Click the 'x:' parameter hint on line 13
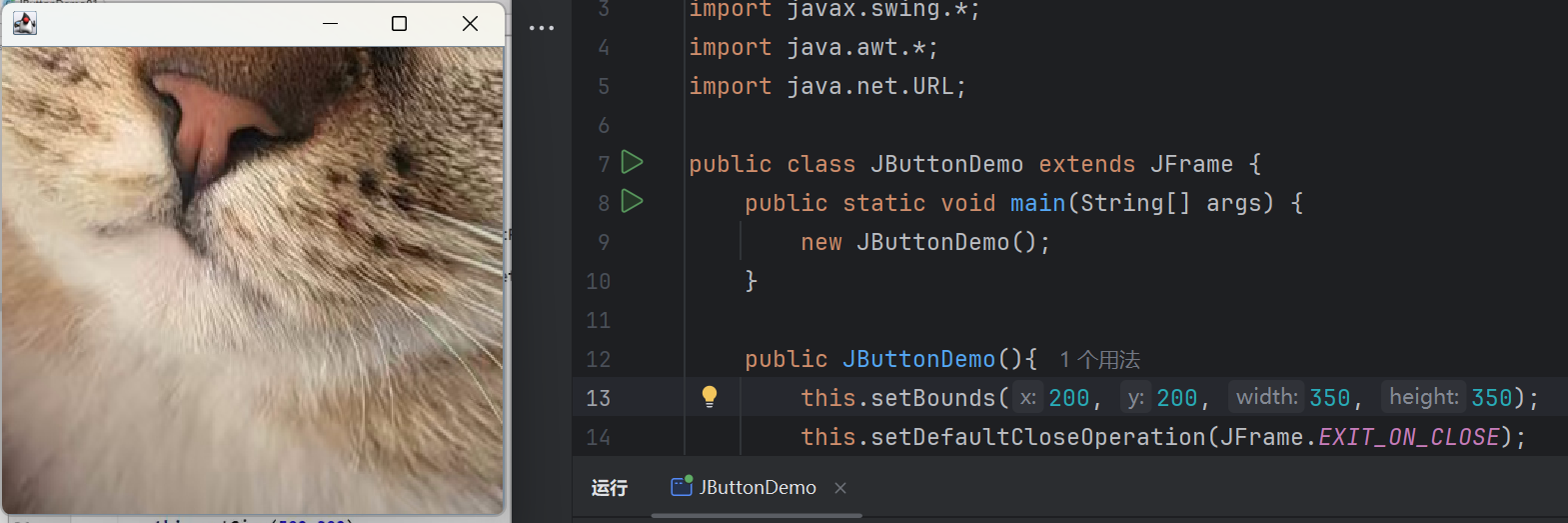The height and width of the screenshot is (523, 1568). (1028, 397)
